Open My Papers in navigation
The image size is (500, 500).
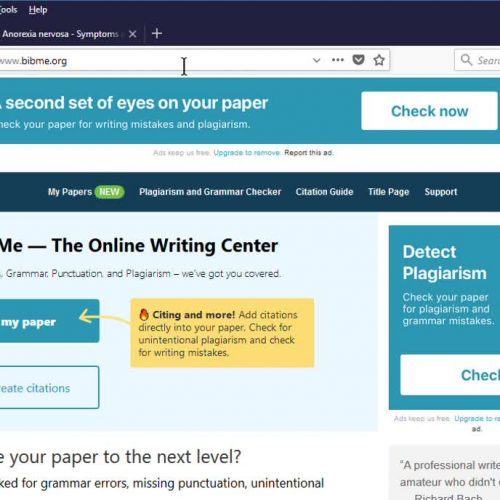70,192
